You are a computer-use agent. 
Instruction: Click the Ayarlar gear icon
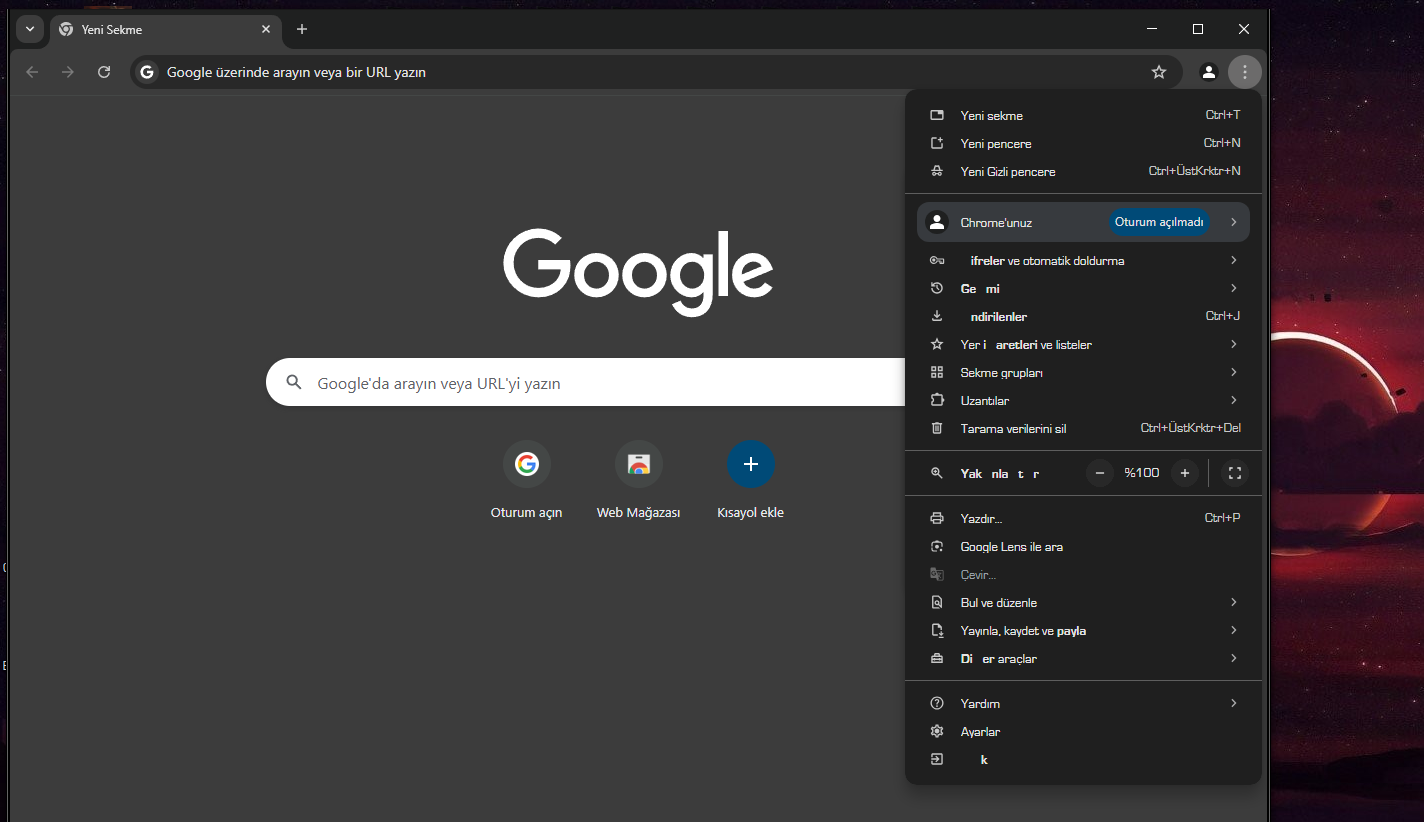pos(937,731)
